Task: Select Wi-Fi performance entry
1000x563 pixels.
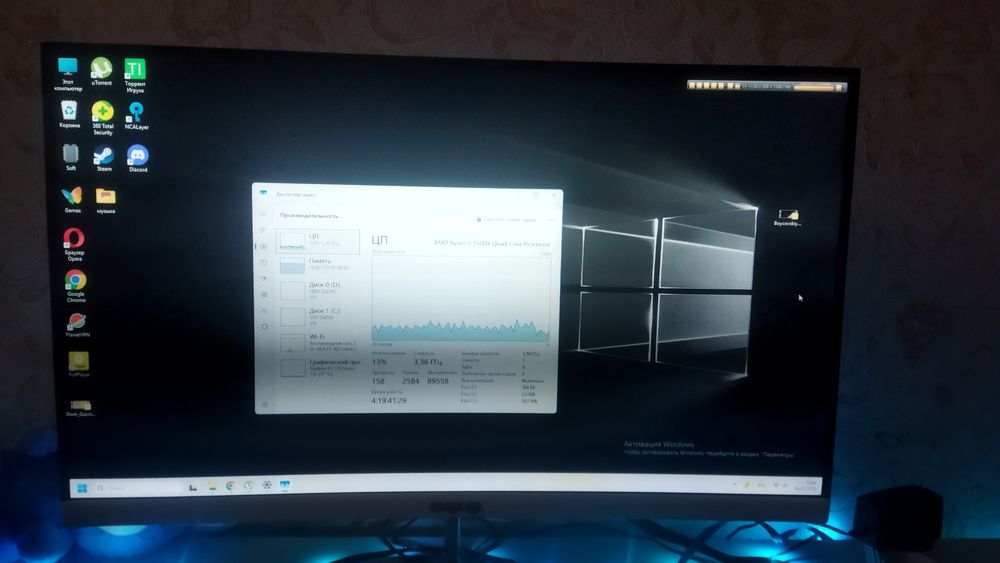Action: tap(318, 342)
